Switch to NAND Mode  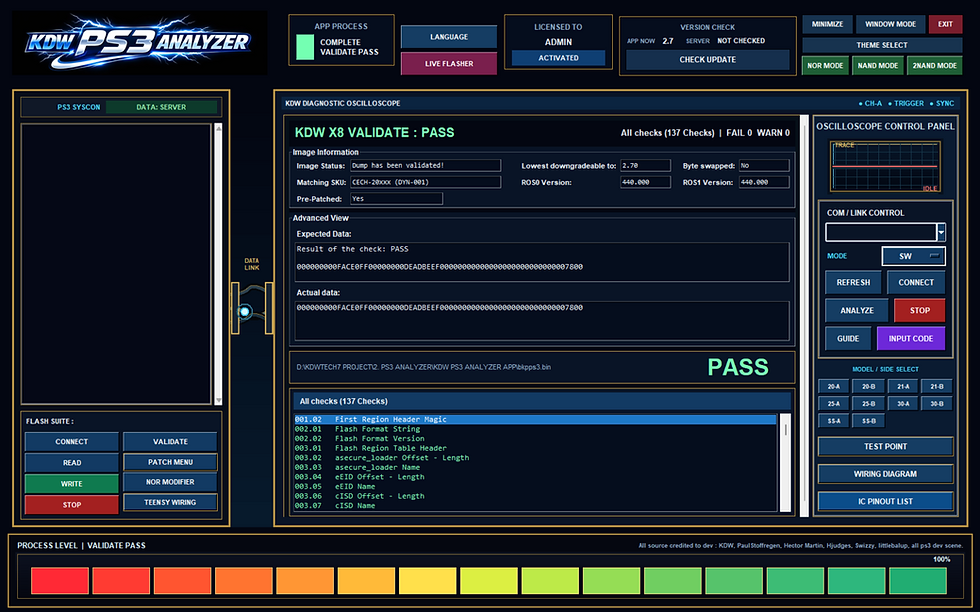pos(878,66)
